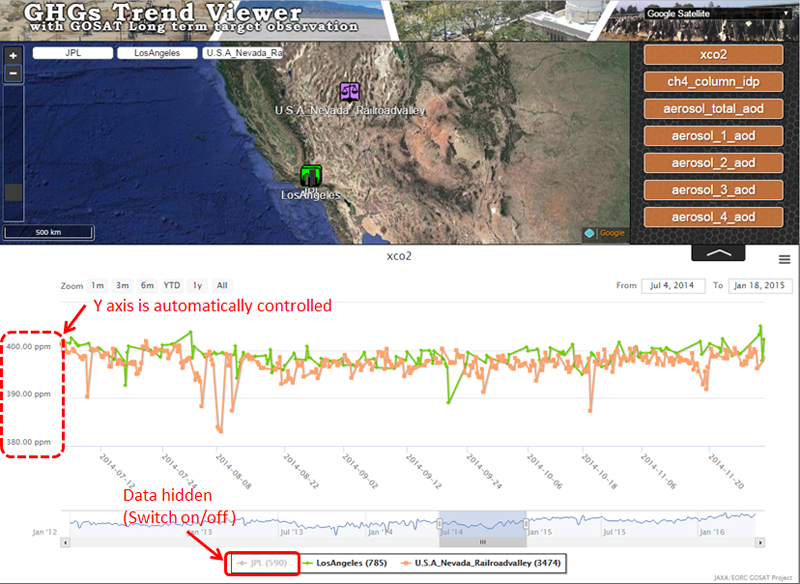Viewport: 800px width, 584px height.
Task: Toggle U.S.A_Nevada_Railroadvalley (3474) series visibility
Action: click(481, 563)
